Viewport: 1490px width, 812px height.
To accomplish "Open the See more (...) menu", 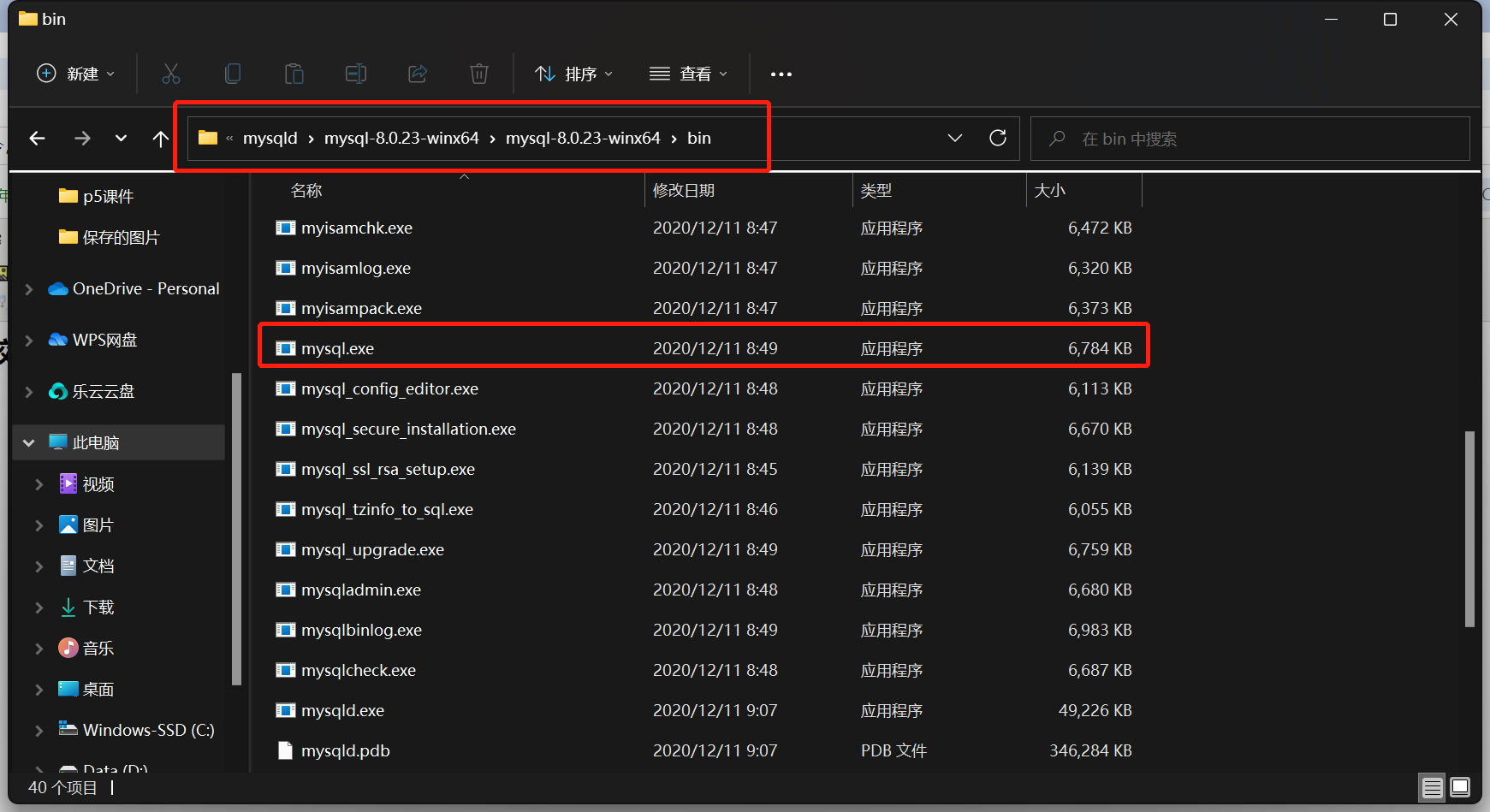I will point(781,74).
